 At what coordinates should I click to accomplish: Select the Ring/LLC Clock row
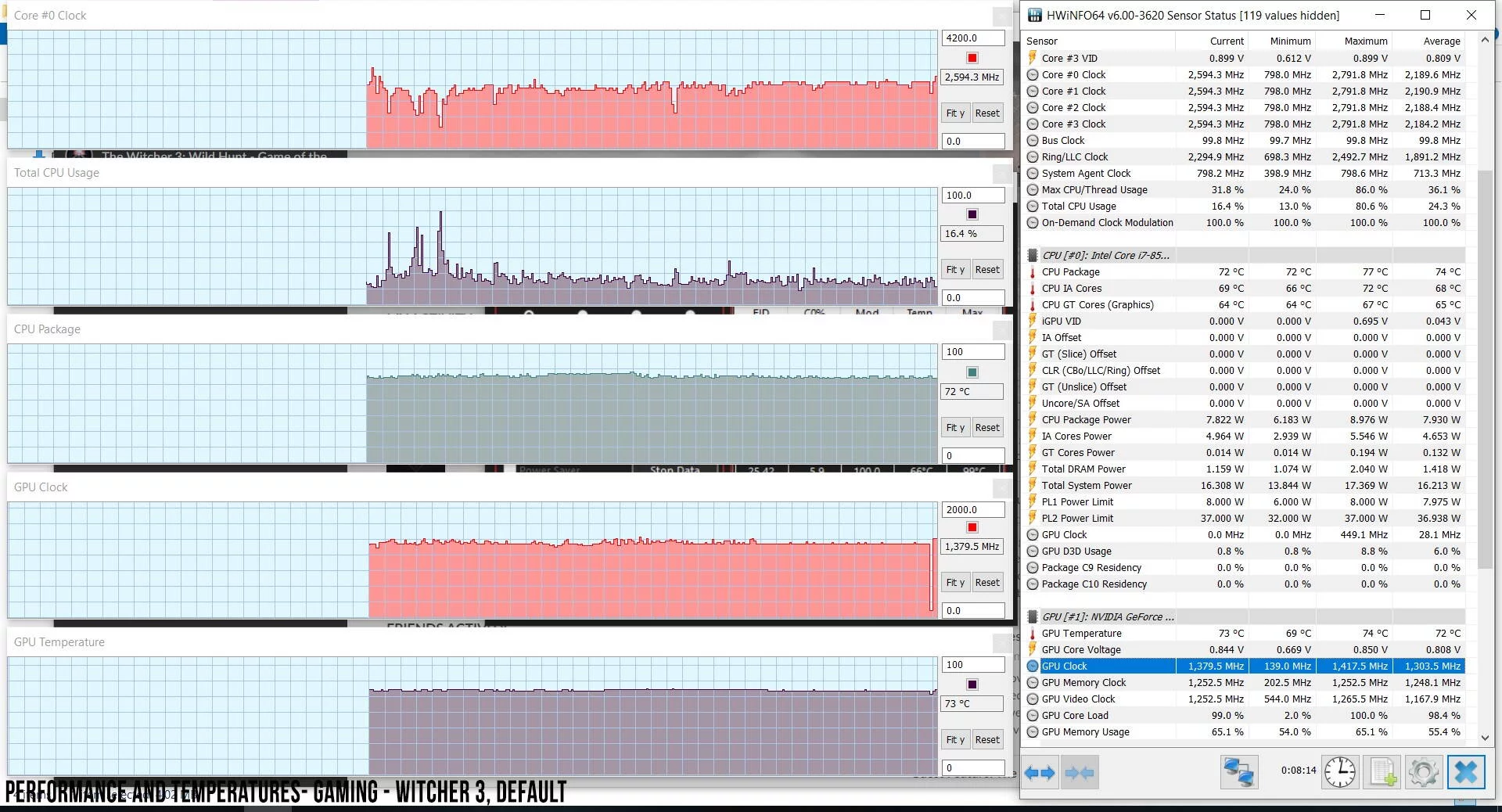(x=1244, y=156)
